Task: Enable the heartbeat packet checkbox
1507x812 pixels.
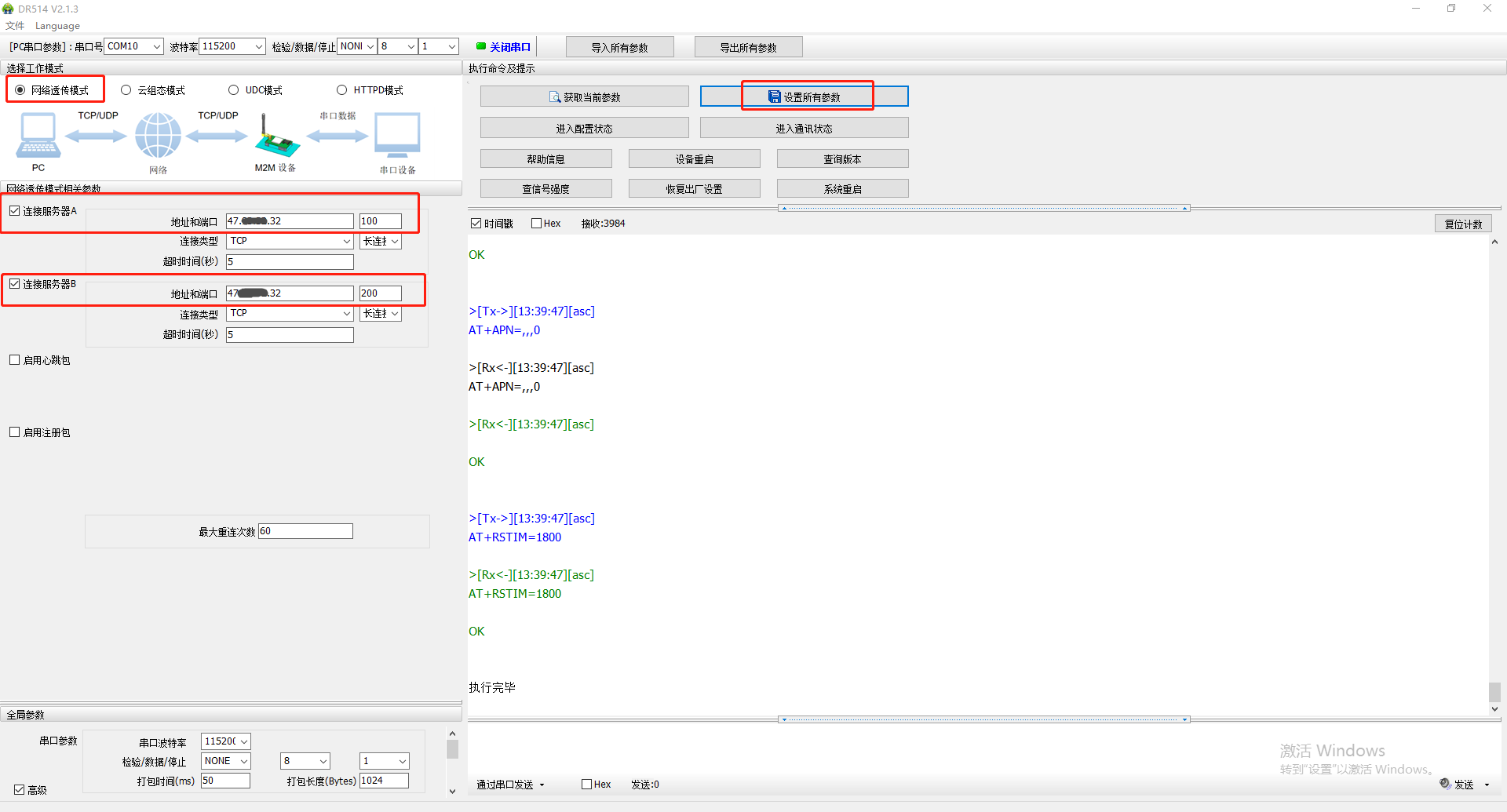Action: click(15, 360)
